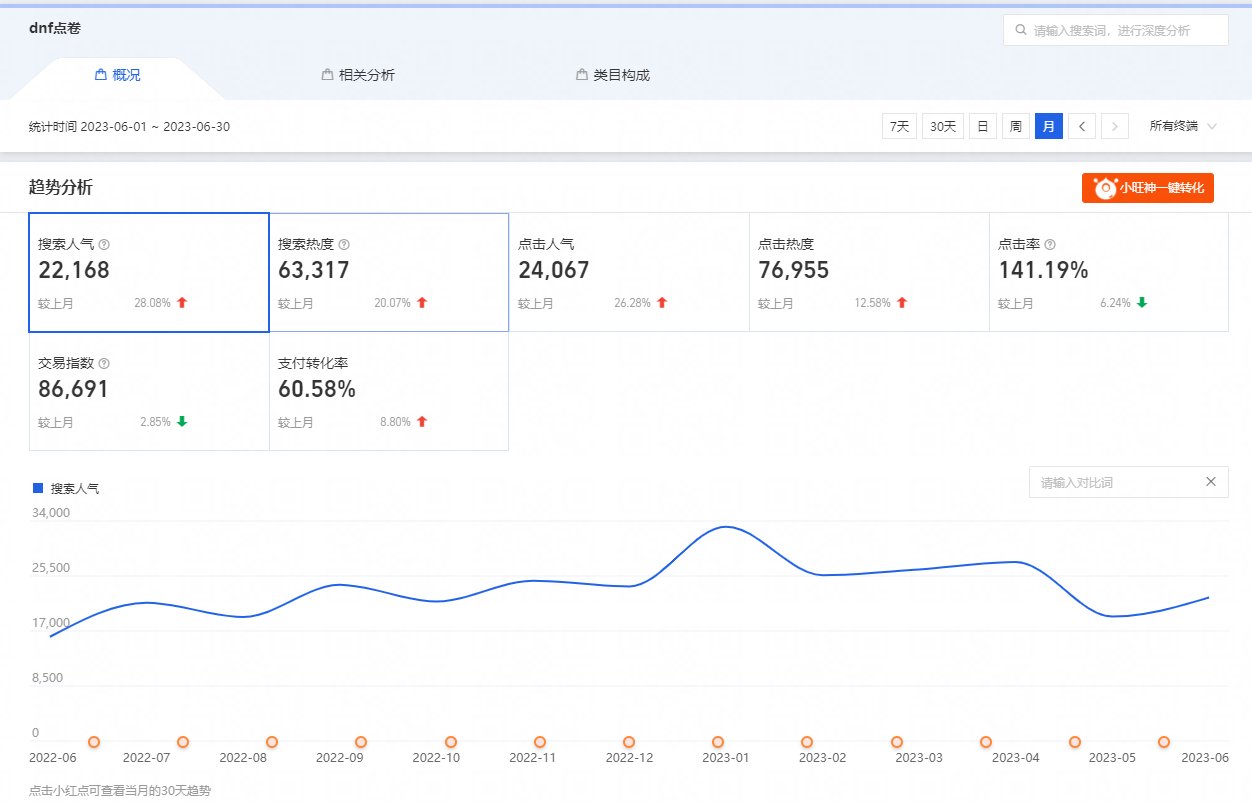Select the 周 granularity button
The height and width of the screenshot is (803, 1252).
1016,126
